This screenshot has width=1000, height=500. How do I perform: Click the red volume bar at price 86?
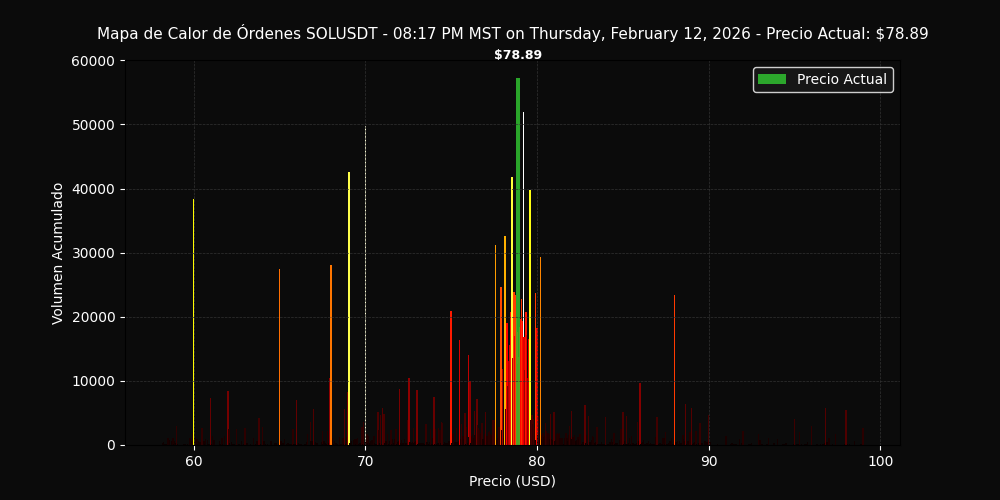click(x=640, y=414)
